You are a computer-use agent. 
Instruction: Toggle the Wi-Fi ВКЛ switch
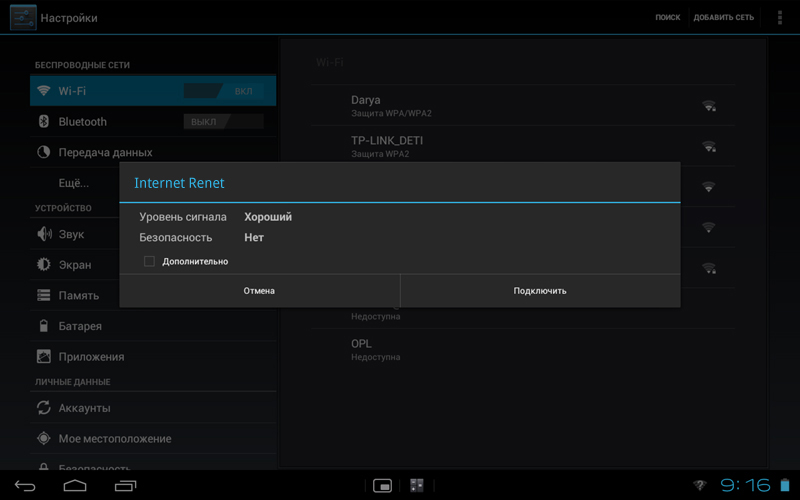coord(223,91)
